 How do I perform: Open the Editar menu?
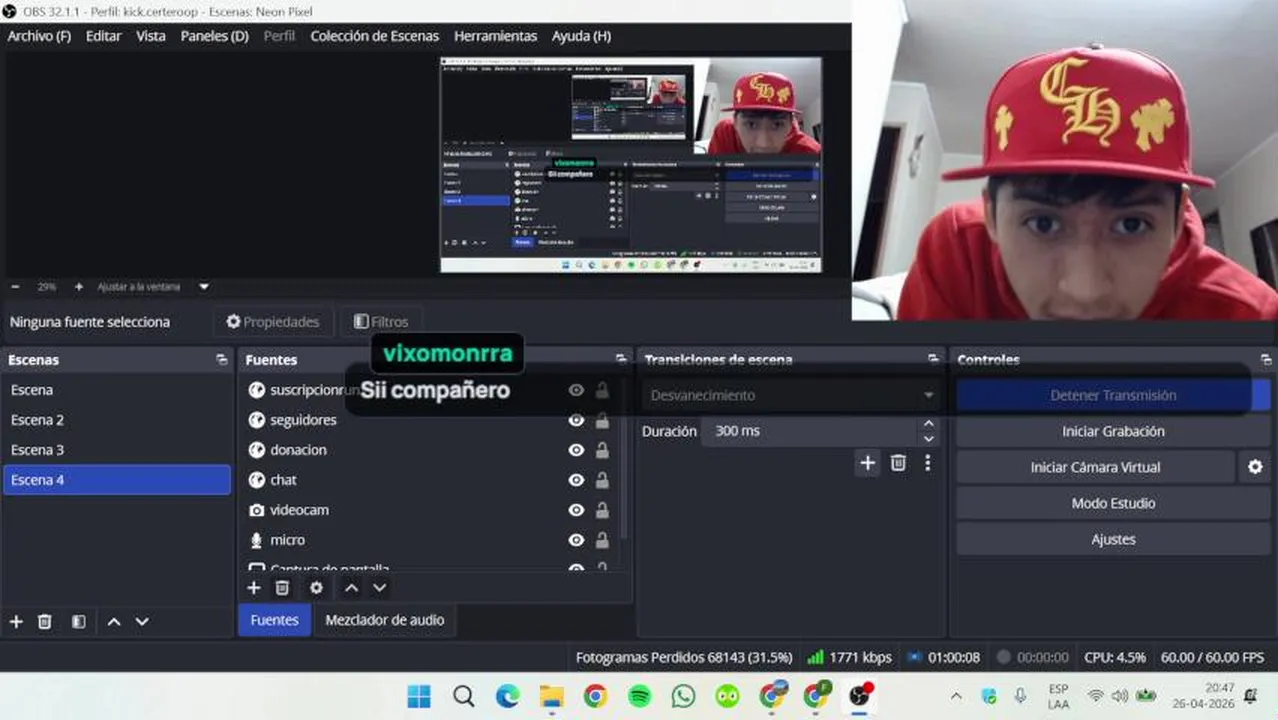pos(103,36)
